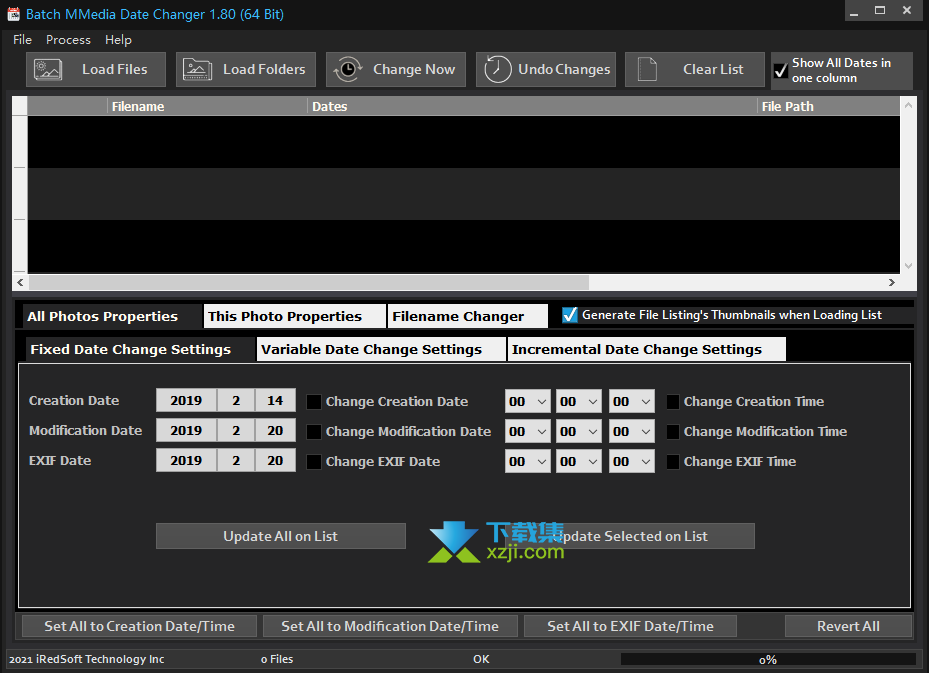Click the horizontal scrollbar thumb of file list
This screenshot has height=673, width=929.
tap(309, 283)
